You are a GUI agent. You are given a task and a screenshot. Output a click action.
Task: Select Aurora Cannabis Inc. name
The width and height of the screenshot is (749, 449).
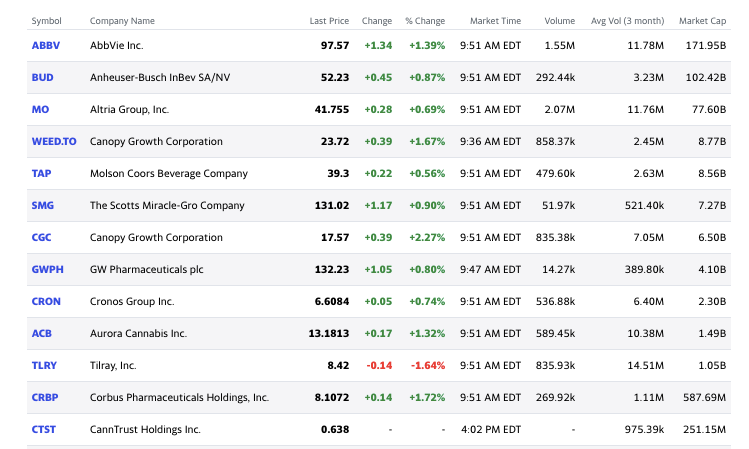pyautogui.click(x=138, y=333)
